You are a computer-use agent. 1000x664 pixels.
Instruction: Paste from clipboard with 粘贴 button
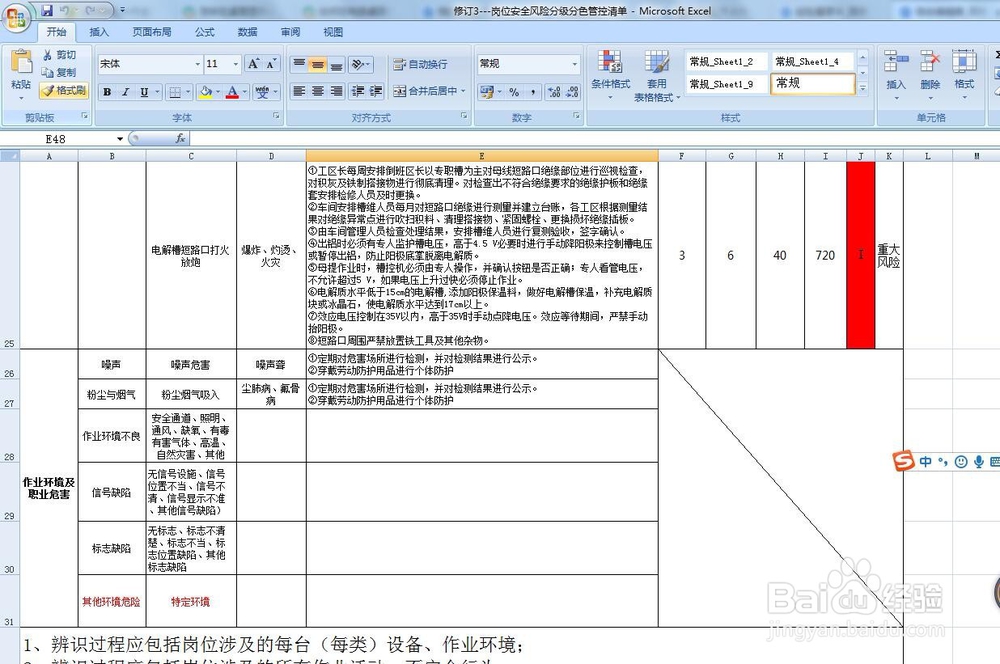pos(21,75)
